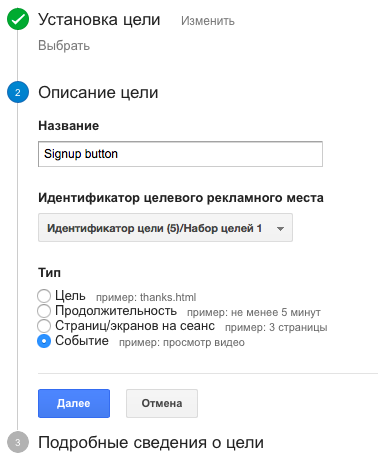378x471 pixels.
Task: Click the Изменить link
Action: tap(208, 21)
